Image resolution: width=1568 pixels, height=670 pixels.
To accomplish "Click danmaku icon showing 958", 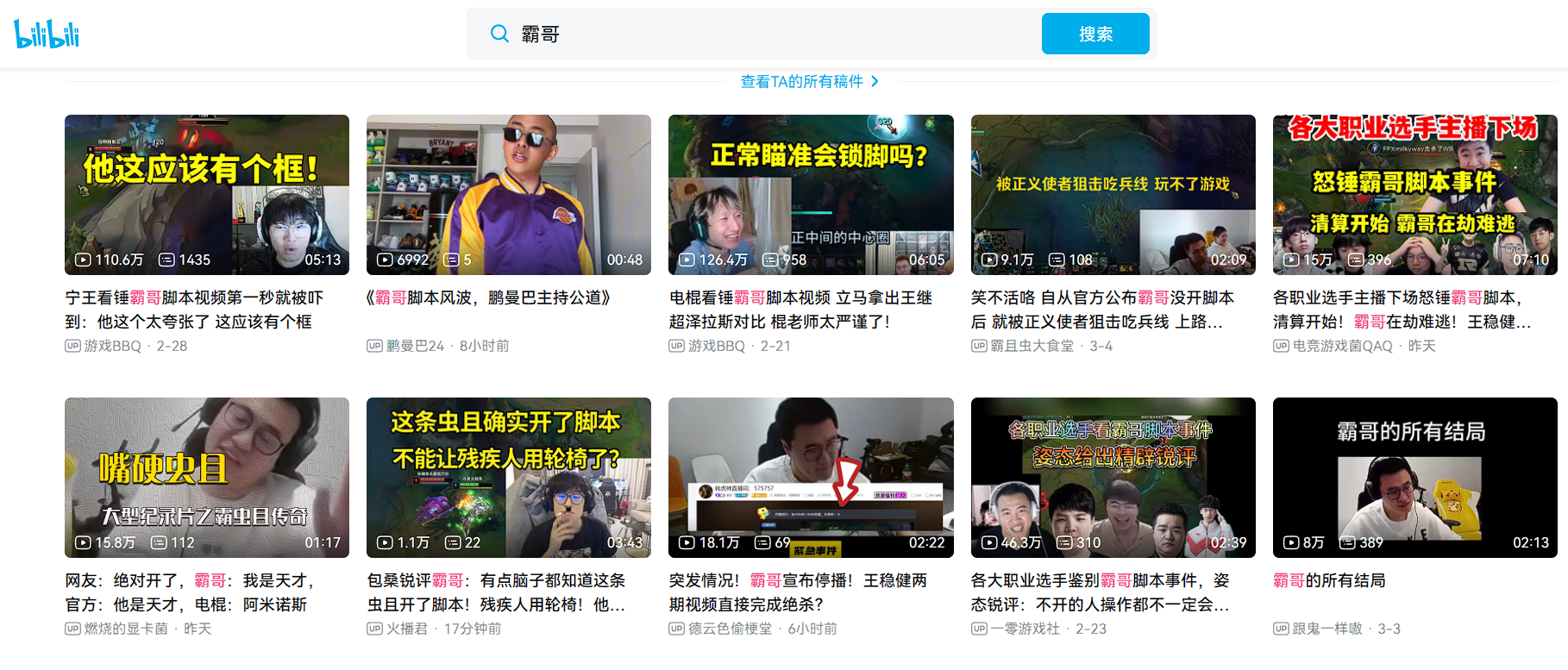I will (770, 260).
